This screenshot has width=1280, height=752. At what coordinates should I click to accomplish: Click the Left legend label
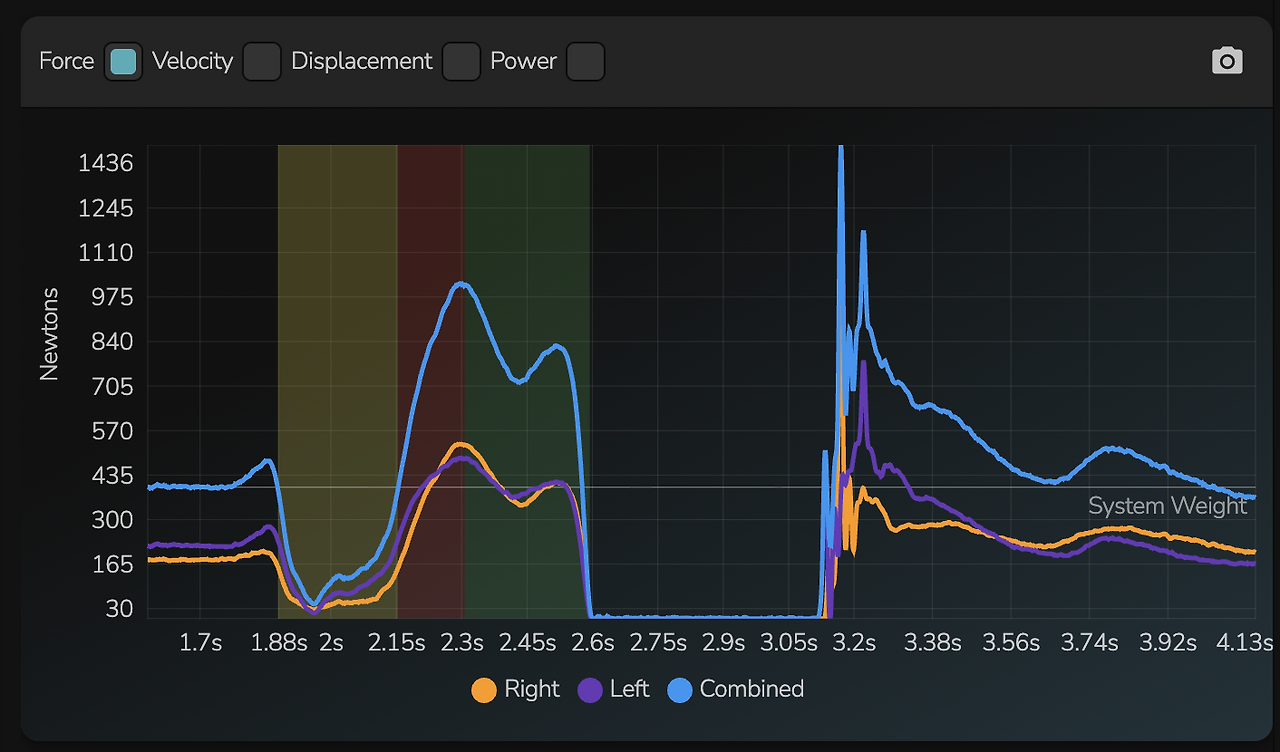pyautogui.click(x=629, y=689)
